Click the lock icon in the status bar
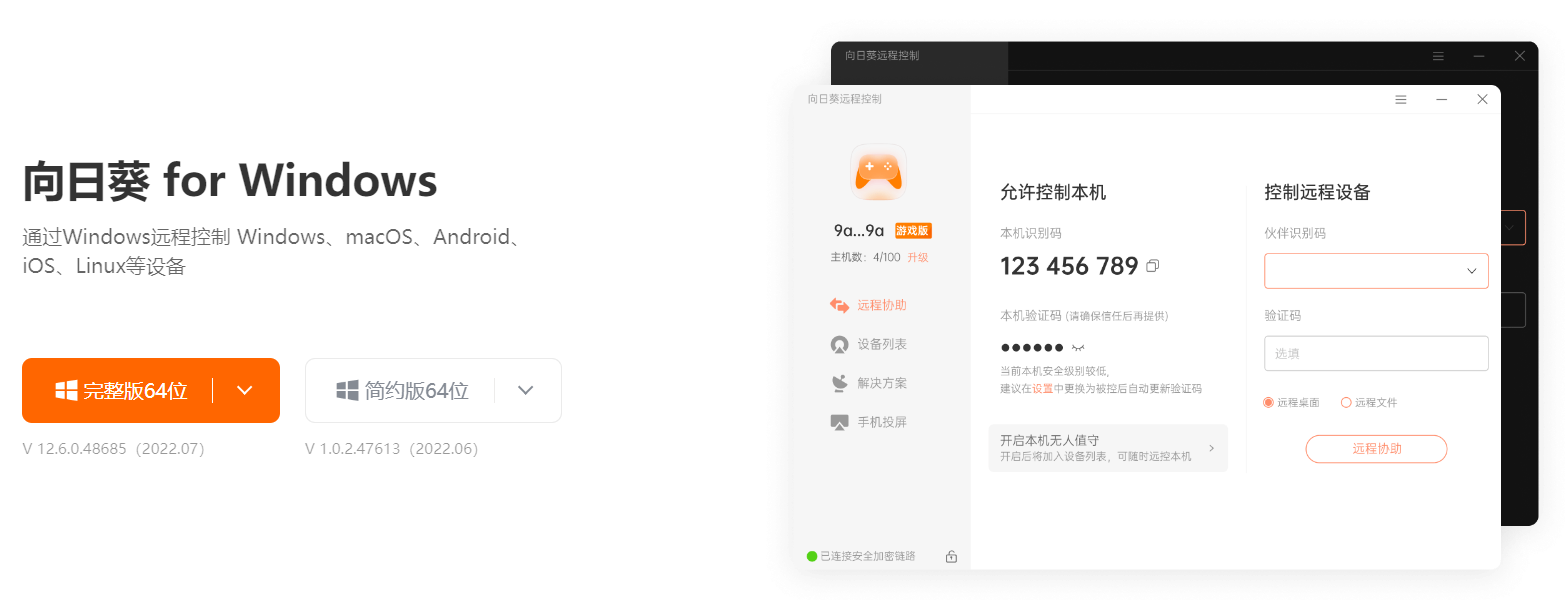The width and height of the screenshot is (1565, 600). tap(951, 556)
